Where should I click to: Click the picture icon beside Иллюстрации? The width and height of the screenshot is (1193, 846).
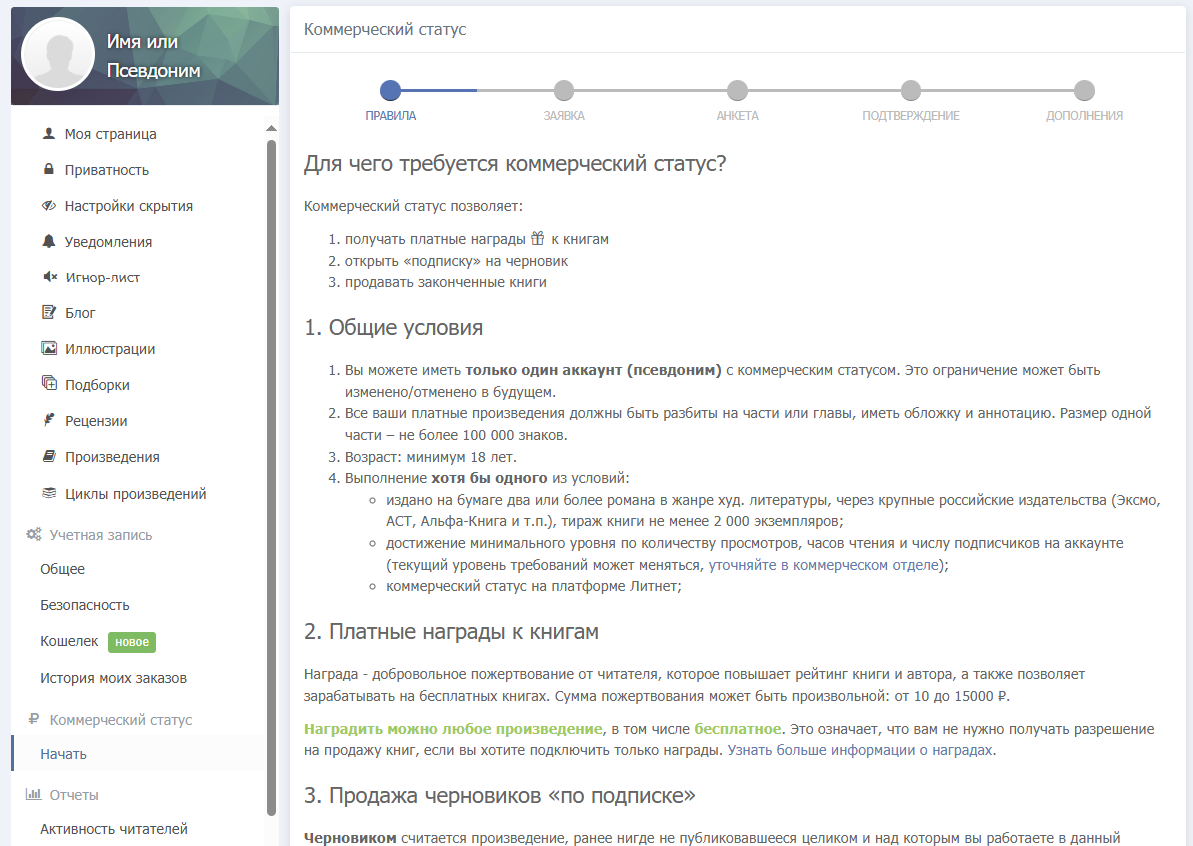click(x=49, y=348)
